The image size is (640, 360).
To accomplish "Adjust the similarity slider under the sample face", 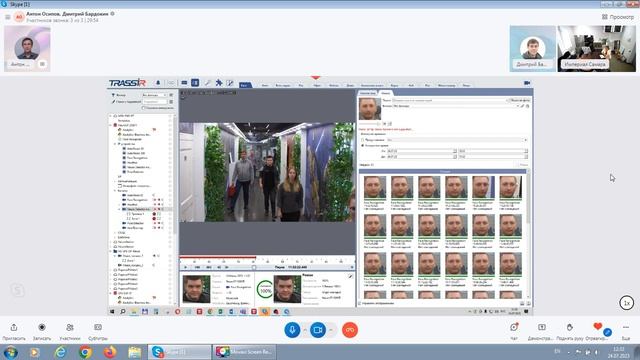I will coord(370,124).
